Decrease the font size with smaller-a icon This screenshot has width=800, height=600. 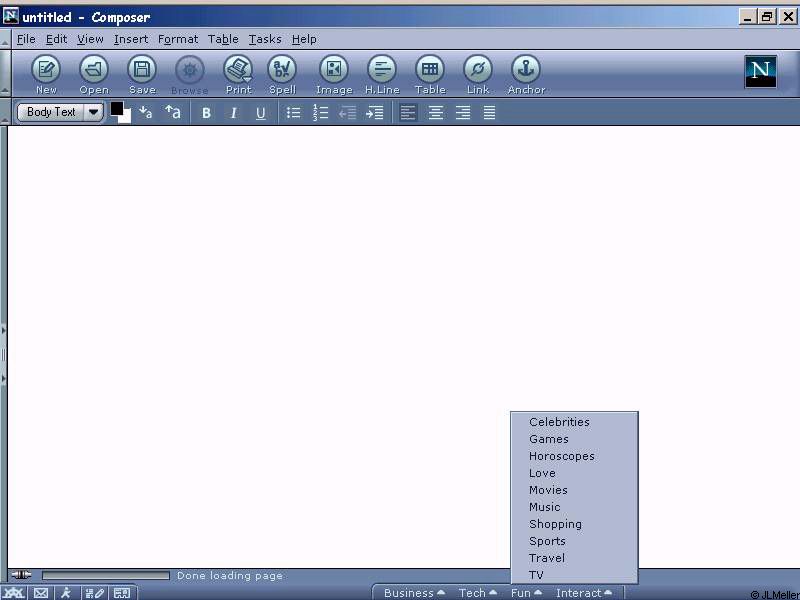(x=145, y=112)
